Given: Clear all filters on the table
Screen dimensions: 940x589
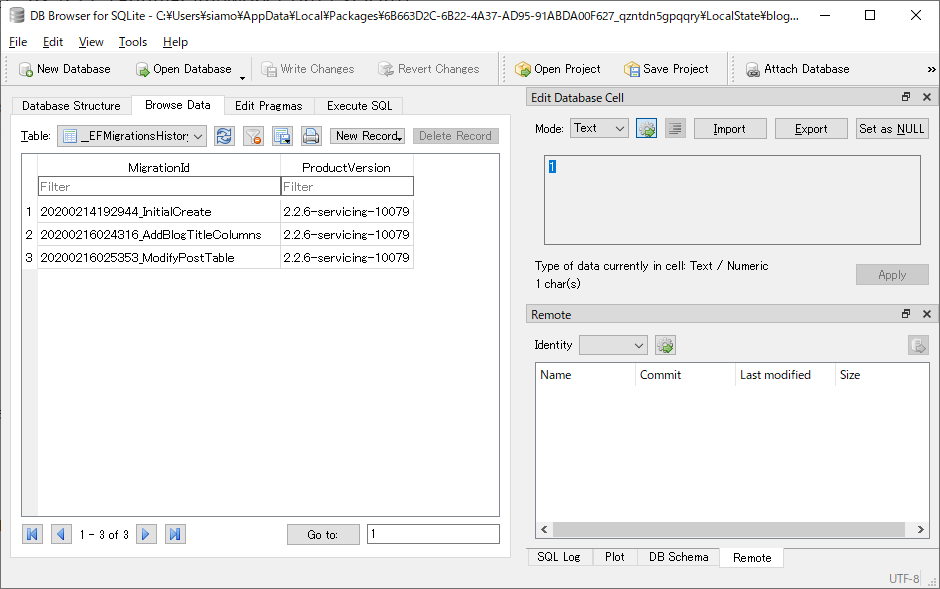Looking at the screenshot, I should pyautogui.click(x=252, y=137).
